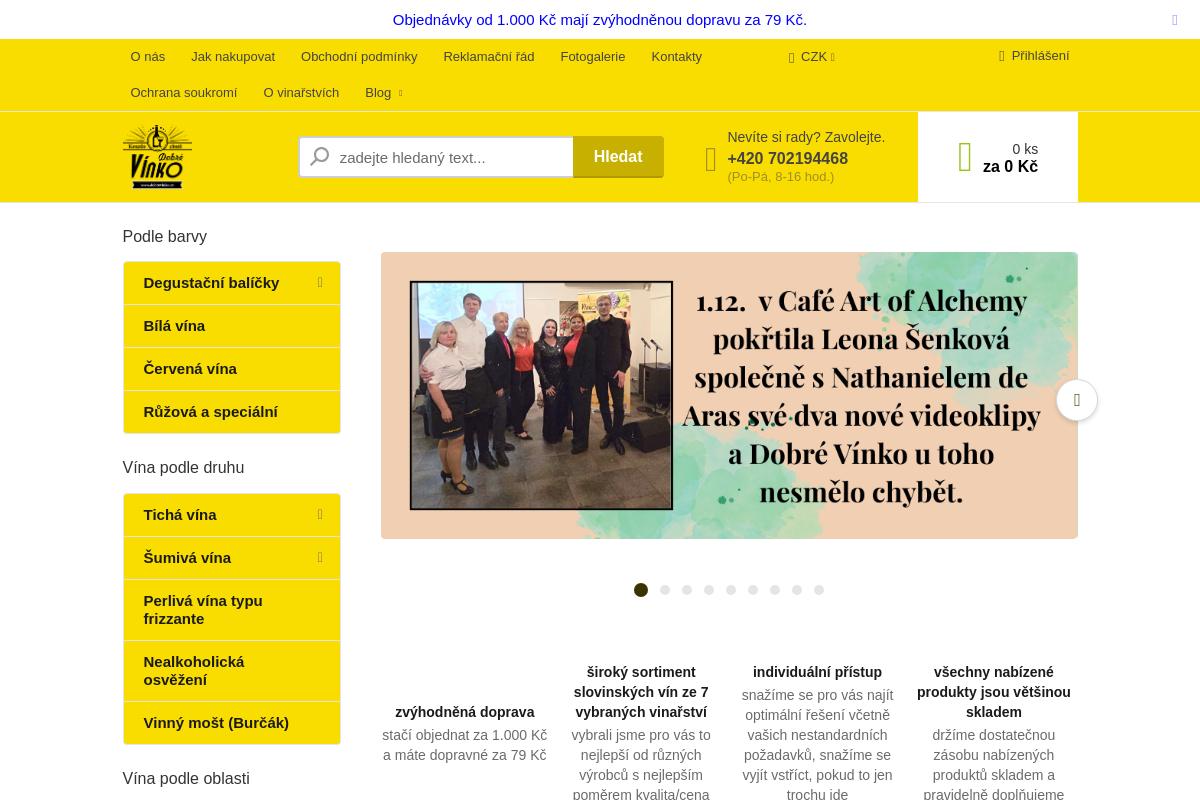Viewport: 1200px width, 800px height.
Task: Click the login icon next to Přihlášení
Action: click(x=1002, y=56)
